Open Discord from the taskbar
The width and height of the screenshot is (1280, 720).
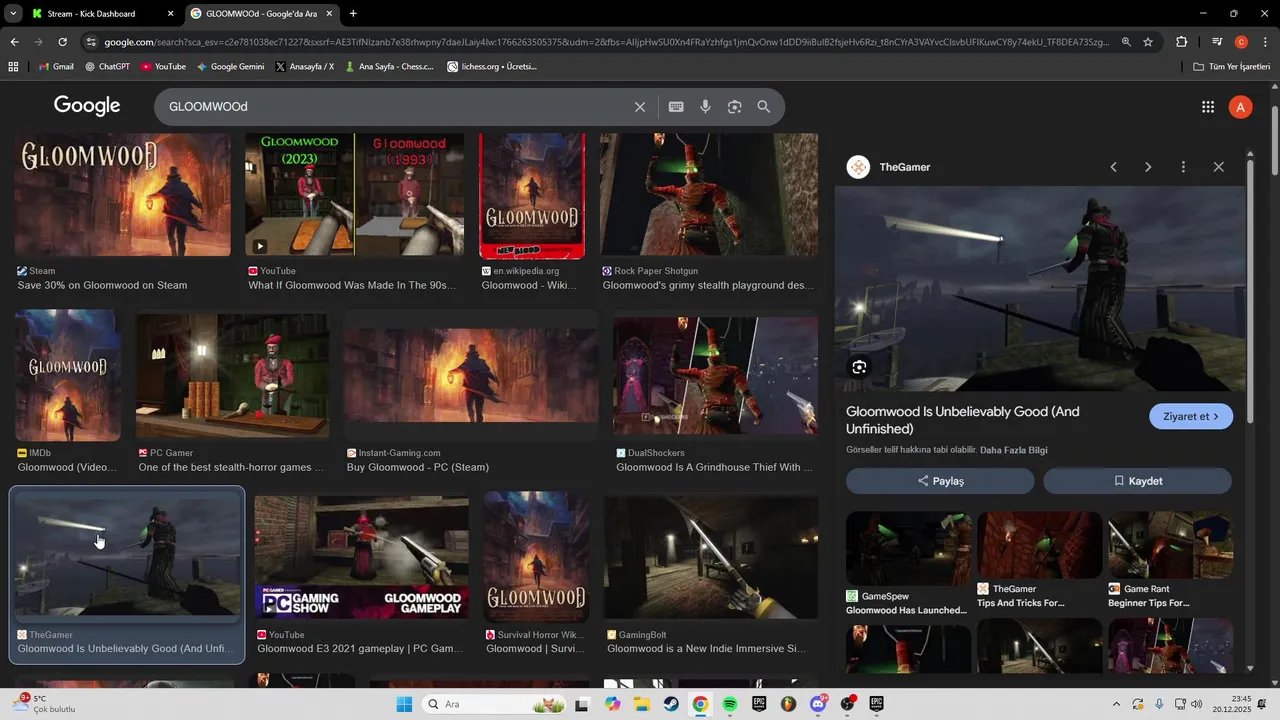(x=818, y=704)
